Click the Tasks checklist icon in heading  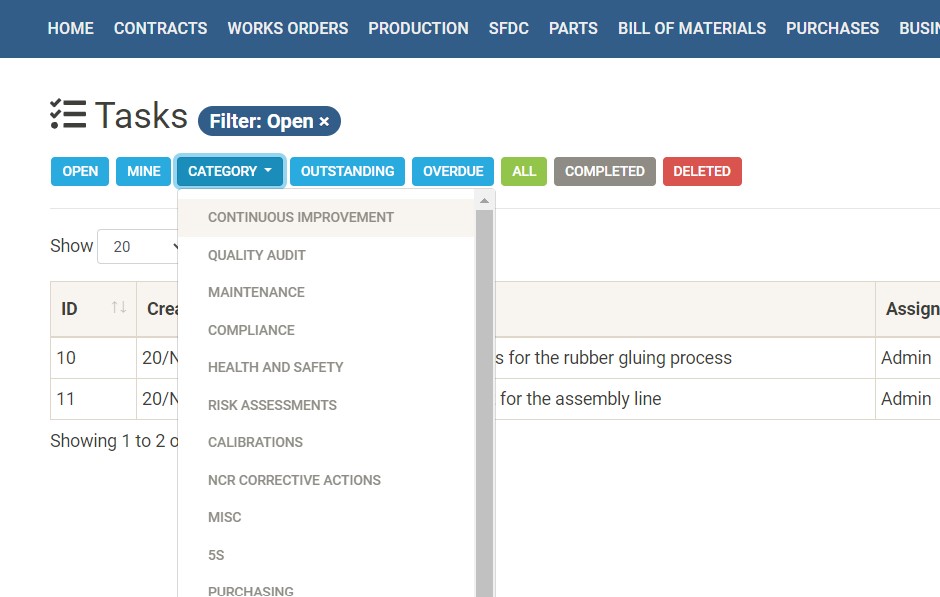point(68,116)
